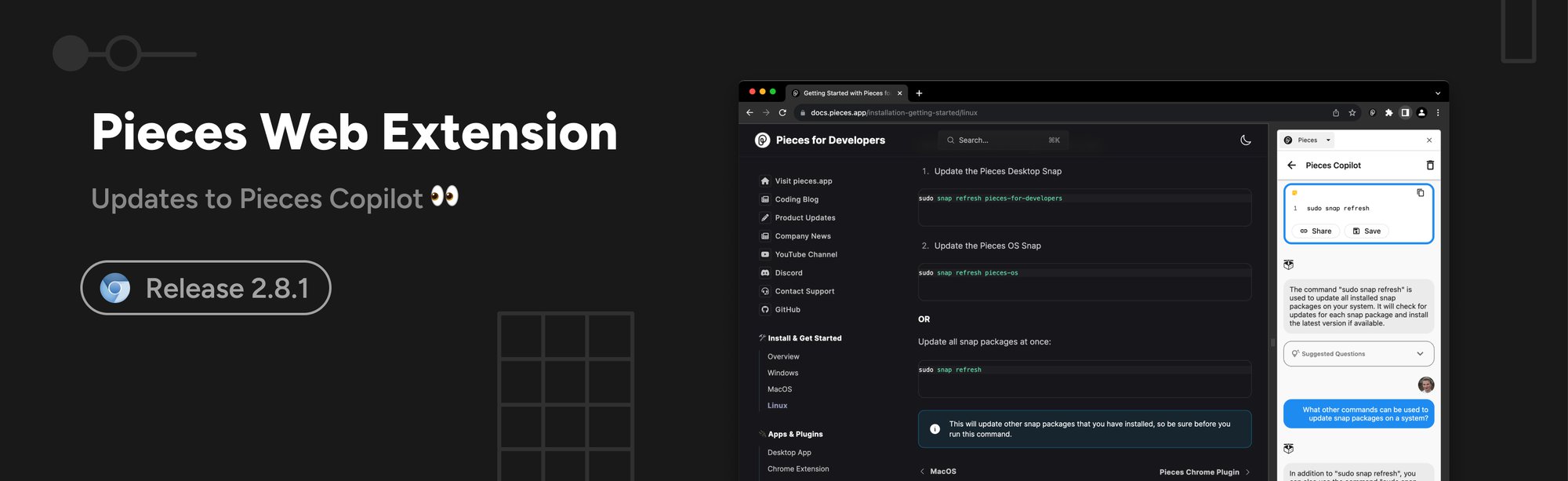Expand the tab search chevron

pyautogui.click(x=1438, y=93)
